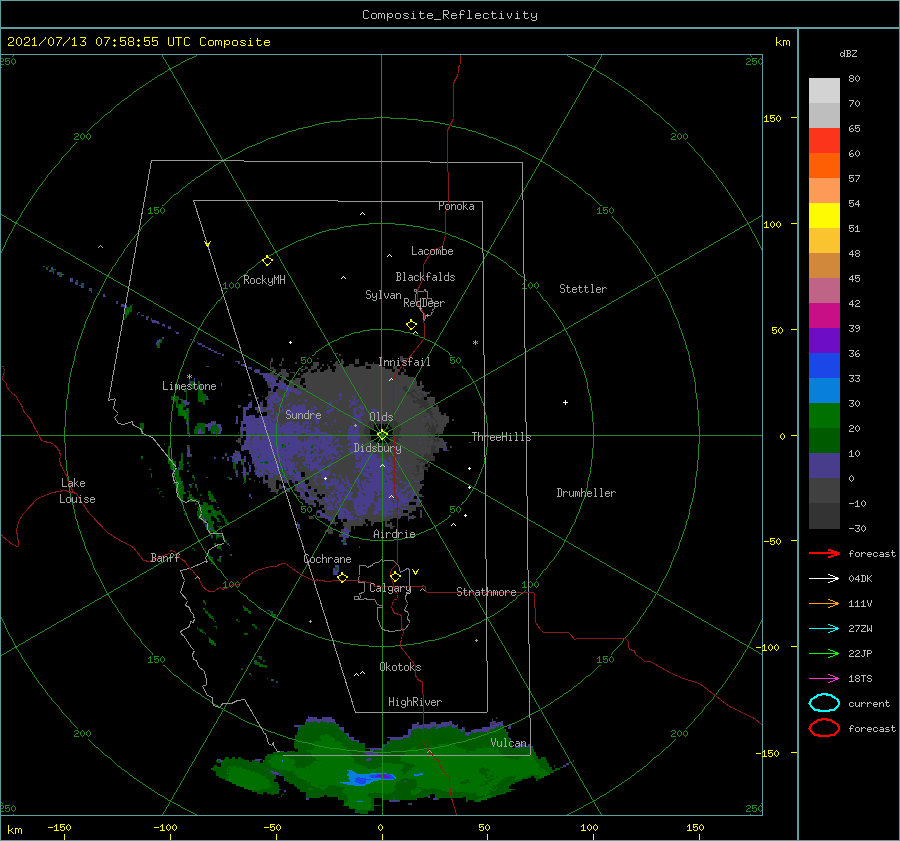The height and width of the screenshot is (841, 900).
Task: Click the Stettler town label
Action: (x=583, y=289)
